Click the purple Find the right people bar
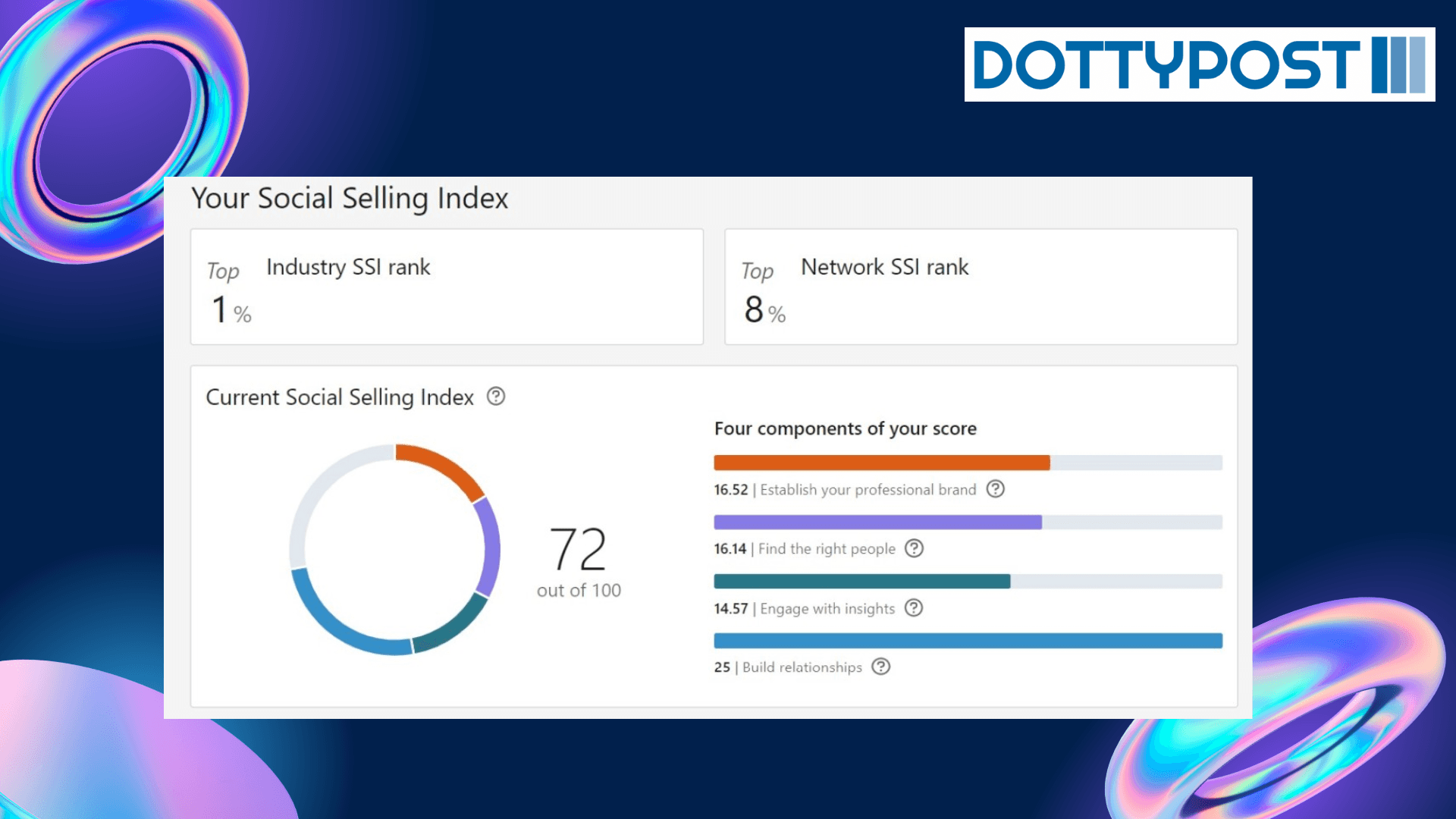The image size is (1456, 819). coord(877,522)
